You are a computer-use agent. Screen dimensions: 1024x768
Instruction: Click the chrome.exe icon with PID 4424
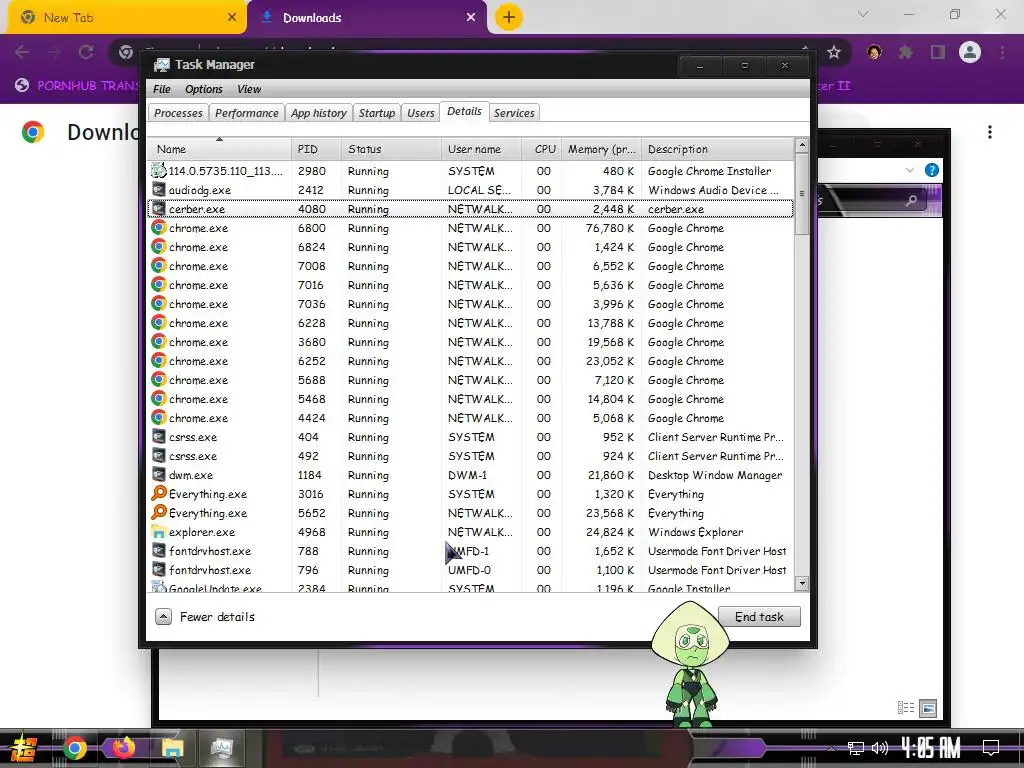point(159,417)
